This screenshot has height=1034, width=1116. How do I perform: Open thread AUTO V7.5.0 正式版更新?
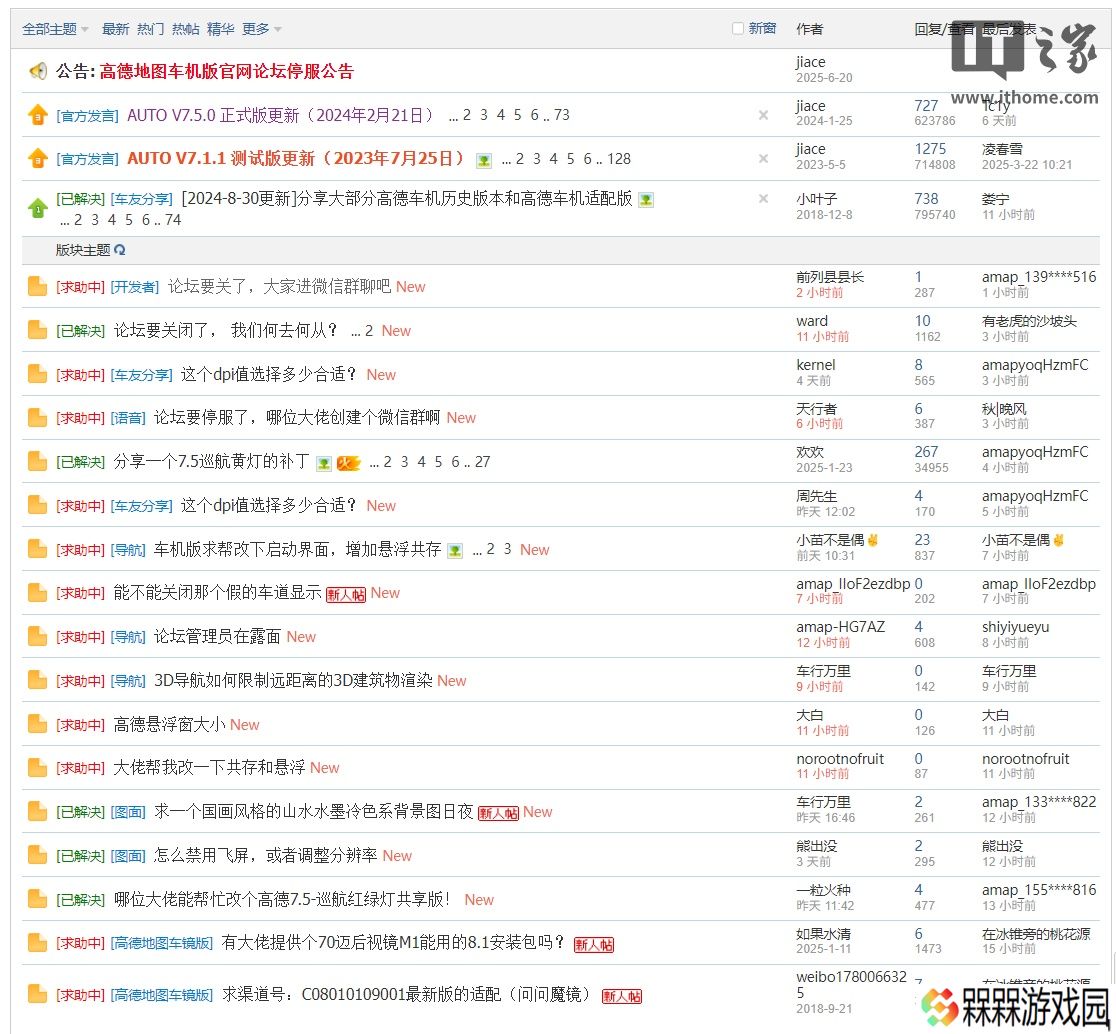click(x=280, y=115)
